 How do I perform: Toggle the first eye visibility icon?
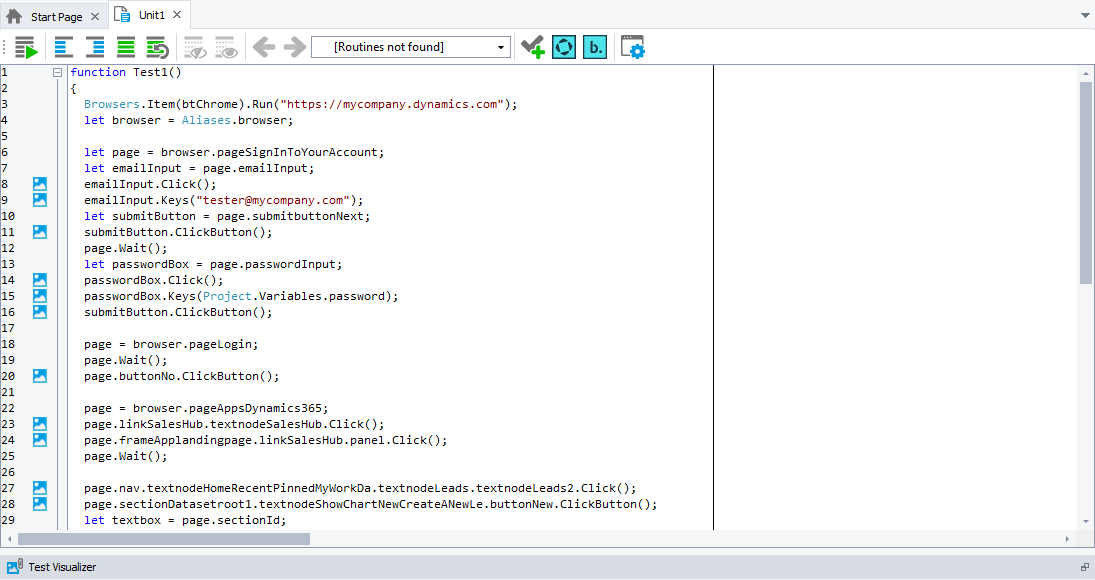194,46
